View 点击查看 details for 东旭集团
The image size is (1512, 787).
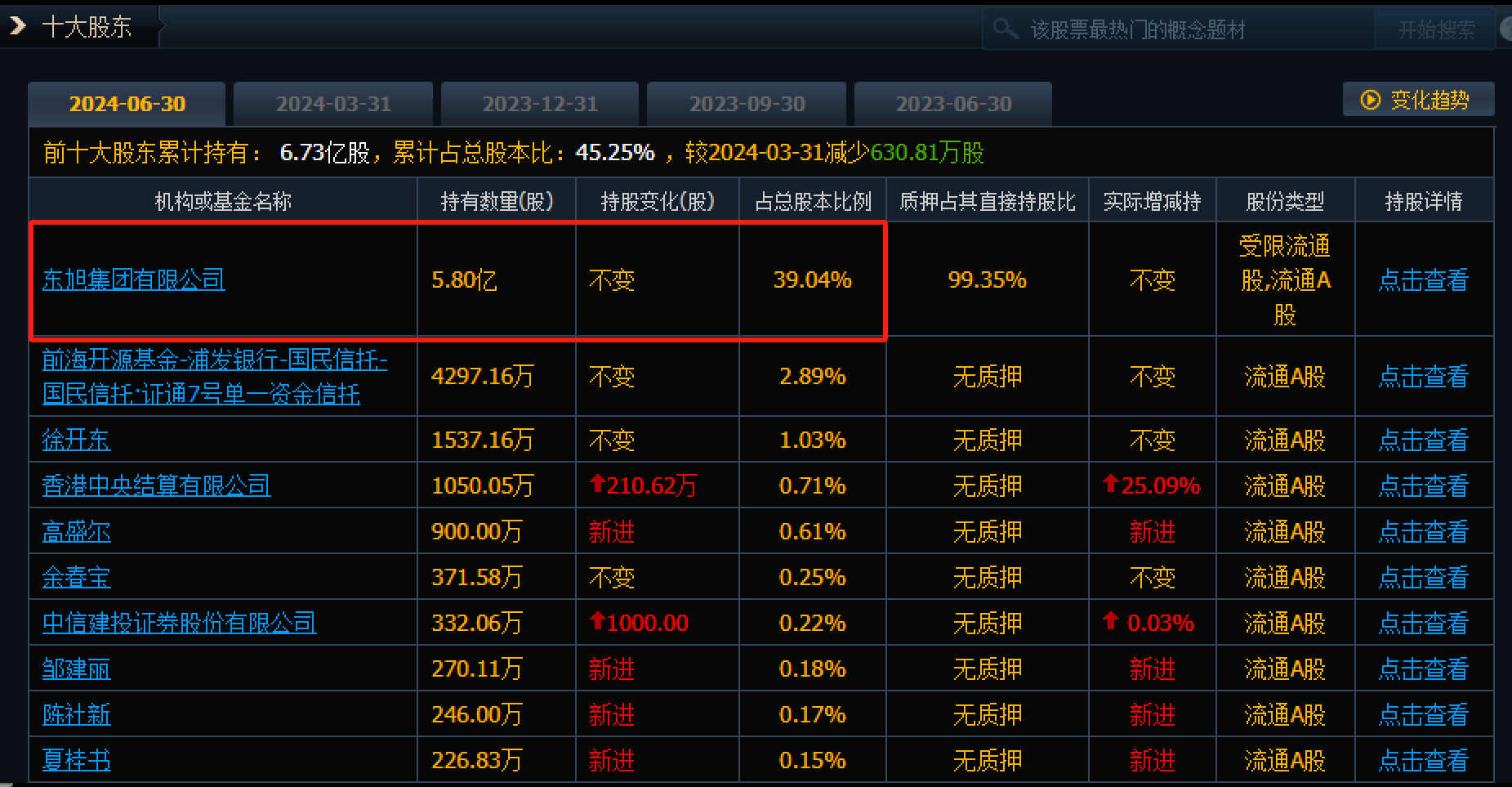1423,280
